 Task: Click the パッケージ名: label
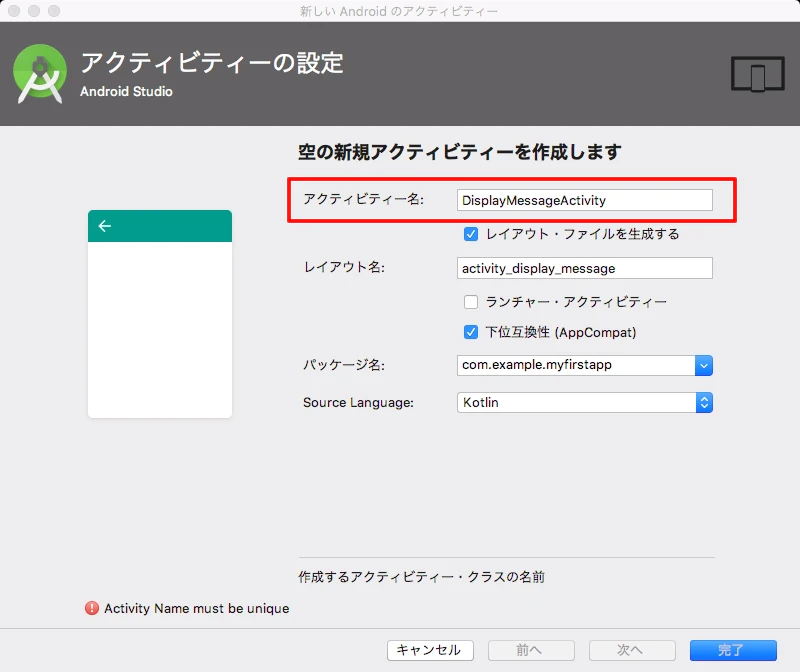(344, 365)
